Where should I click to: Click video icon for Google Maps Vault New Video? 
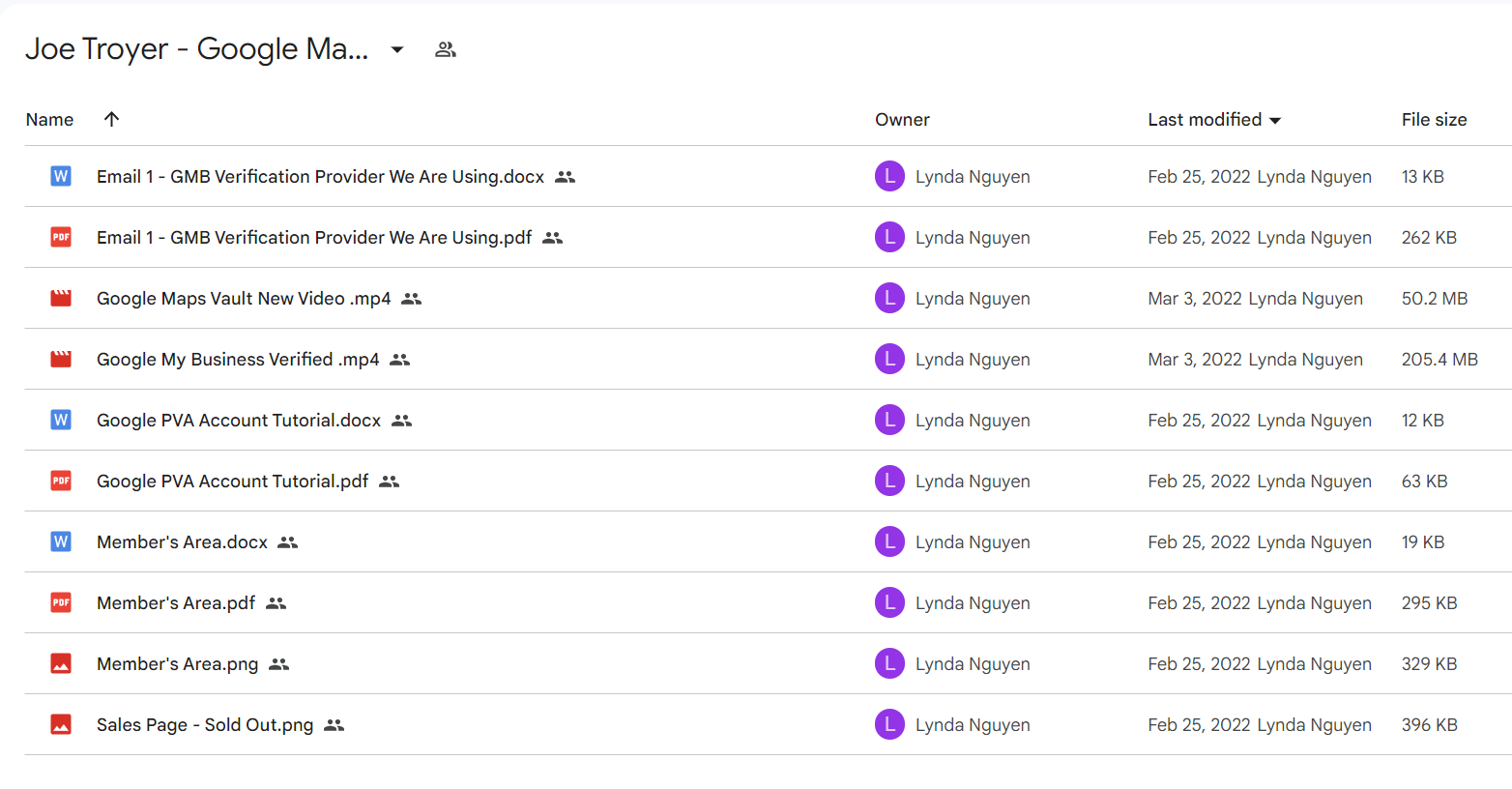(x=61, y=298)
